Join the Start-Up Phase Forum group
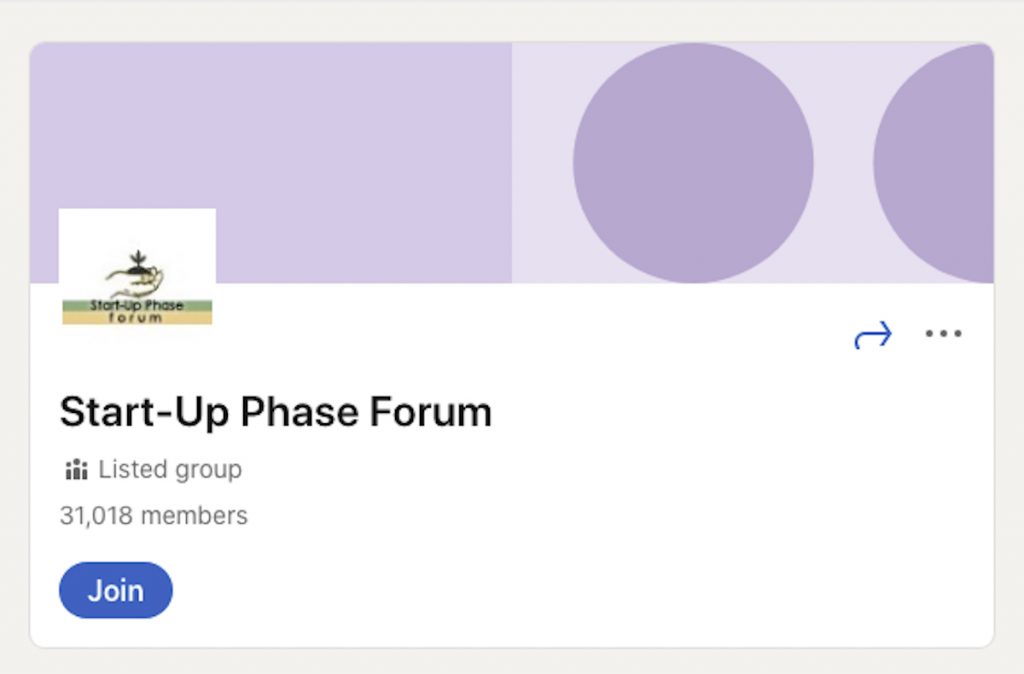This screenshot has width=1024, height=674. pos(116,590)
